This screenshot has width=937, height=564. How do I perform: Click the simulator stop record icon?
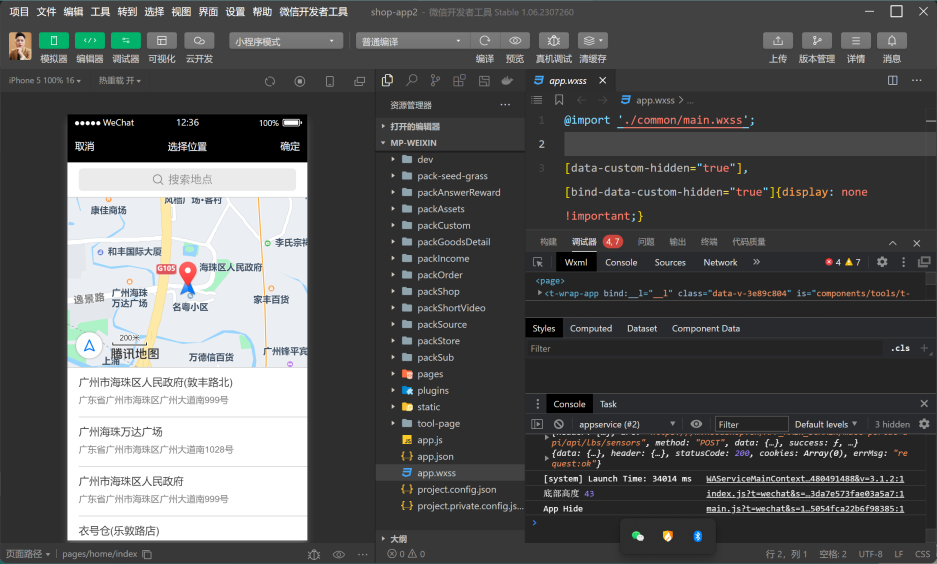pyautogui.click(x=300, y=81)
